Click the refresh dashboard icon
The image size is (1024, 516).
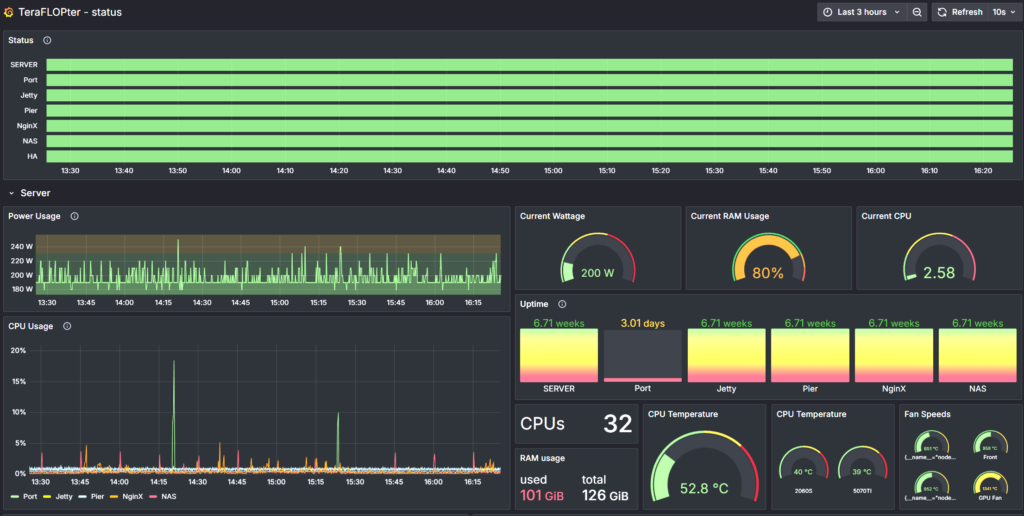(942, 12)
